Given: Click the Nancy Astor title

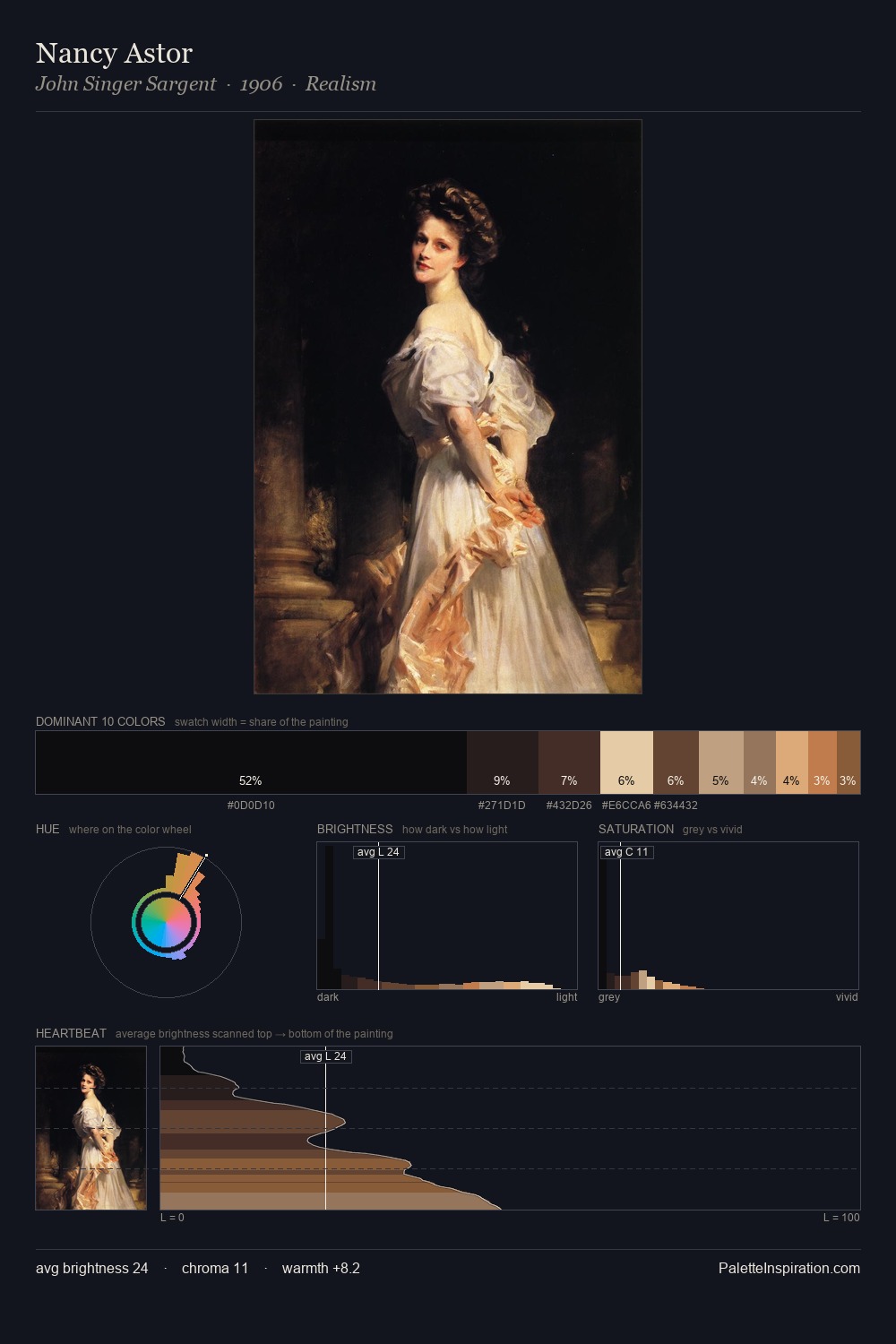Looking at the screenshot, I should (114, 53).
